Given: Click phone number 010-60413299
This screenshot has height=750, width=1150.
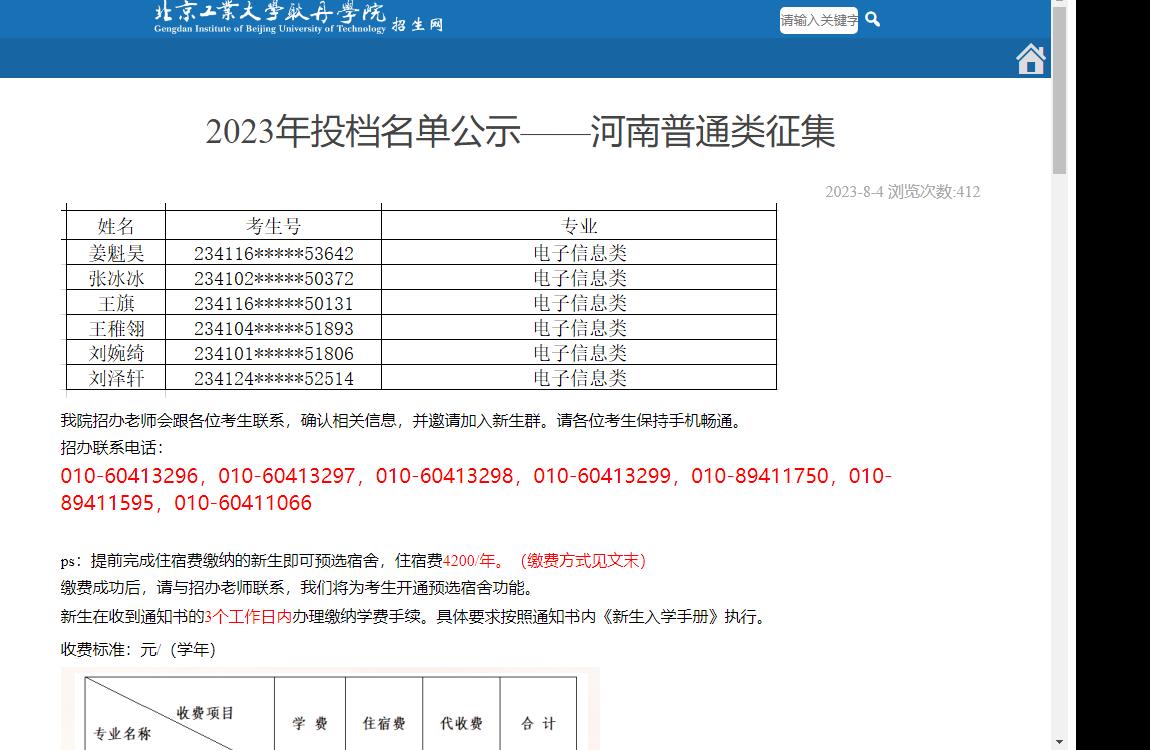Looking at the screenshot, I should tap(602, 476).
